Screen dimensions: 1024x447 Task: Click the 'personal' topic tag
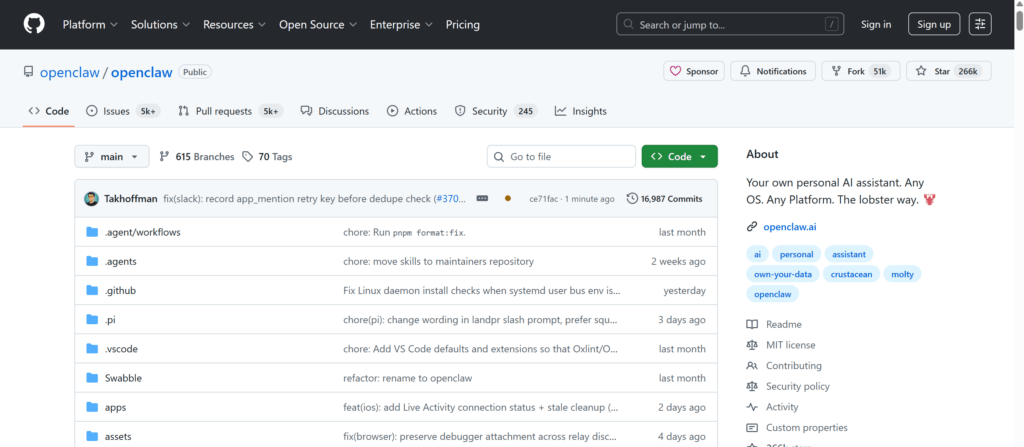click(796, 254)
